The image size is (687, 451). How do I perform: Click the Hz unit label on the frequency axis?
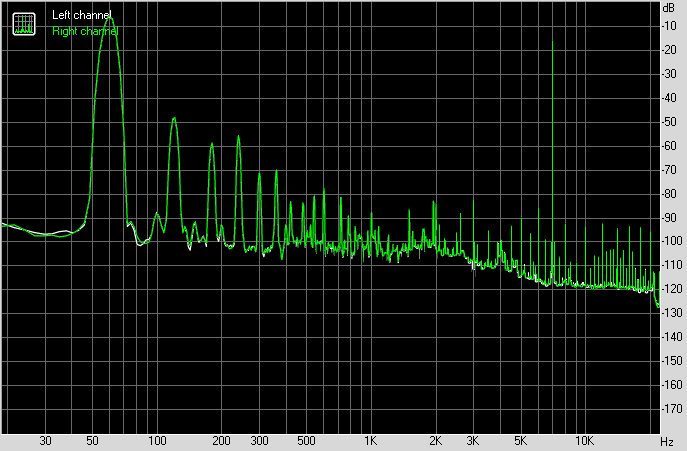[667, 441]
